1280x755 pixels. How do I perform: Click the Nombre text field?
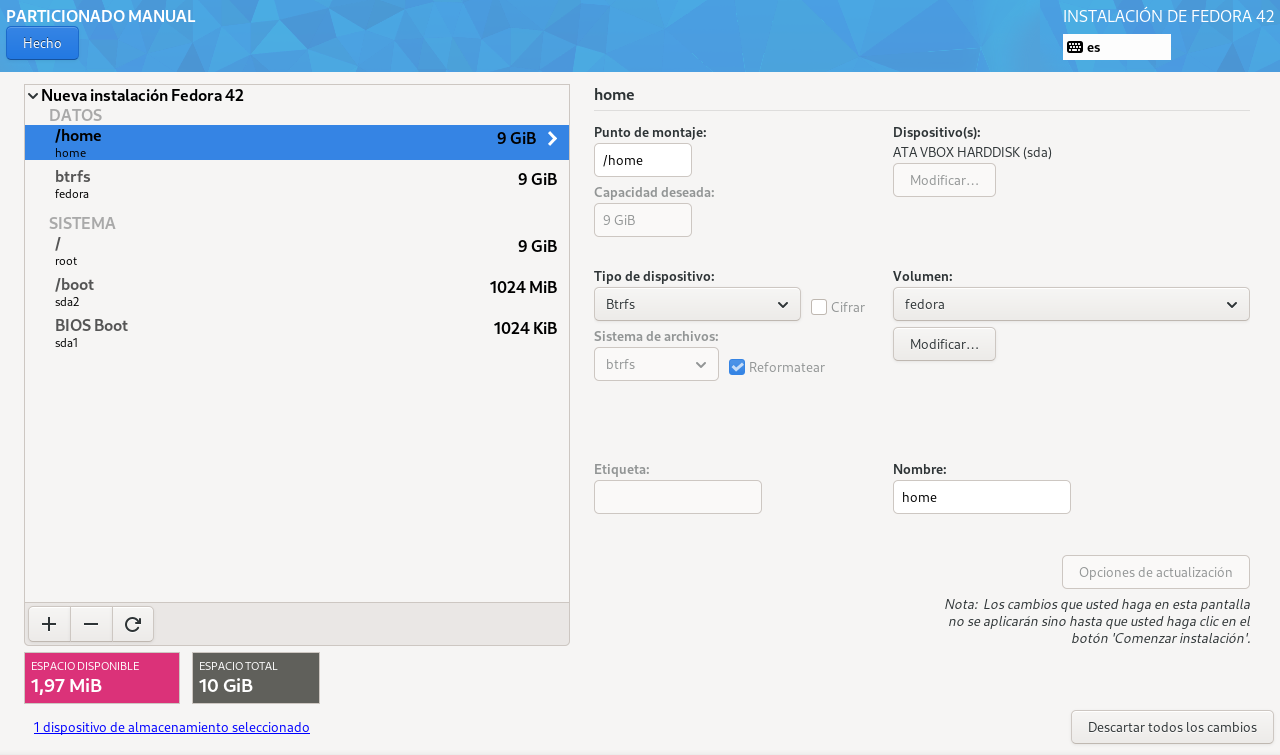tap(980, 497)
